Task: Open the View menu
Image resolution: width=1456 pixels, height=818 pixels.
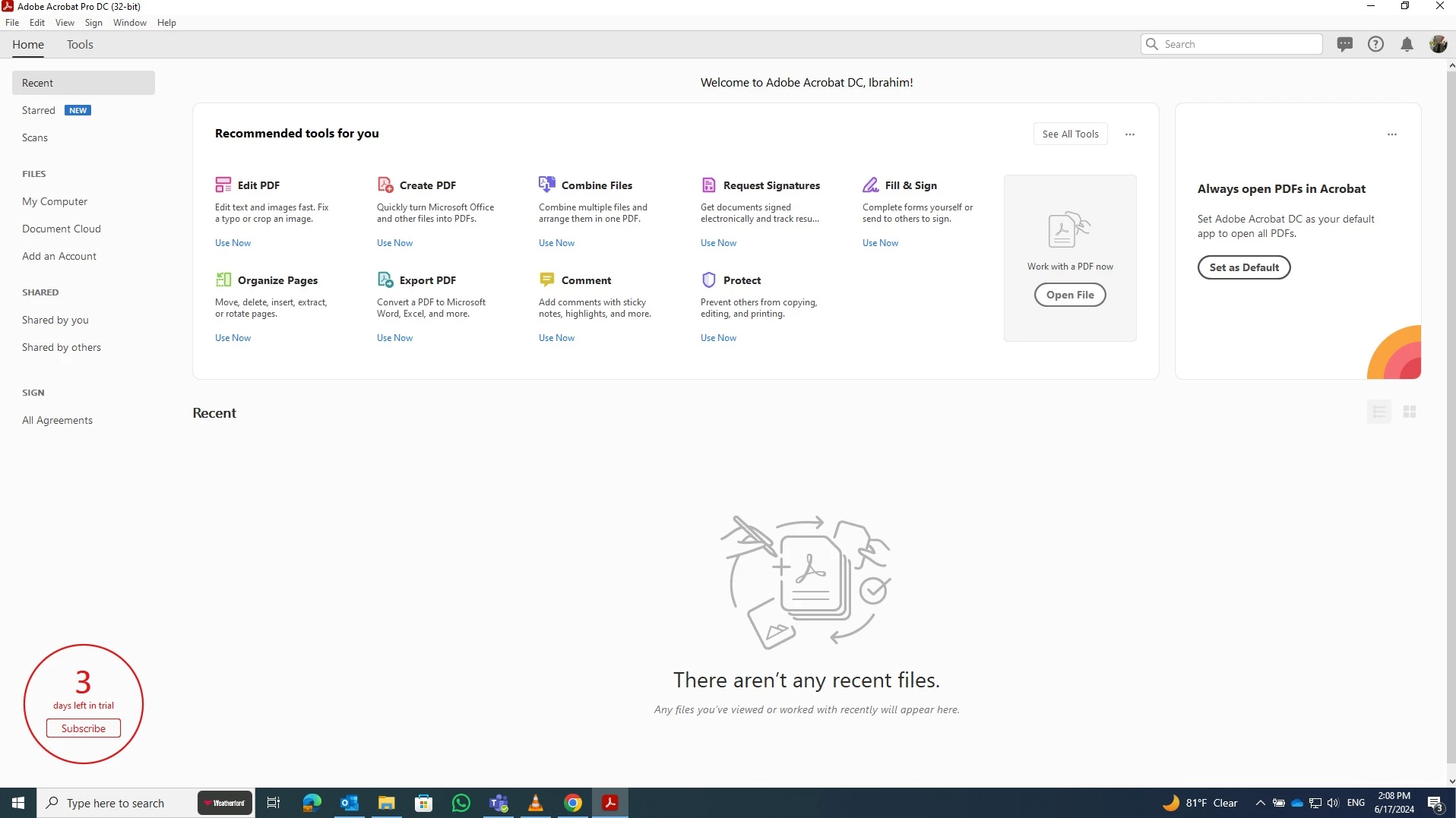Action: 65,23
